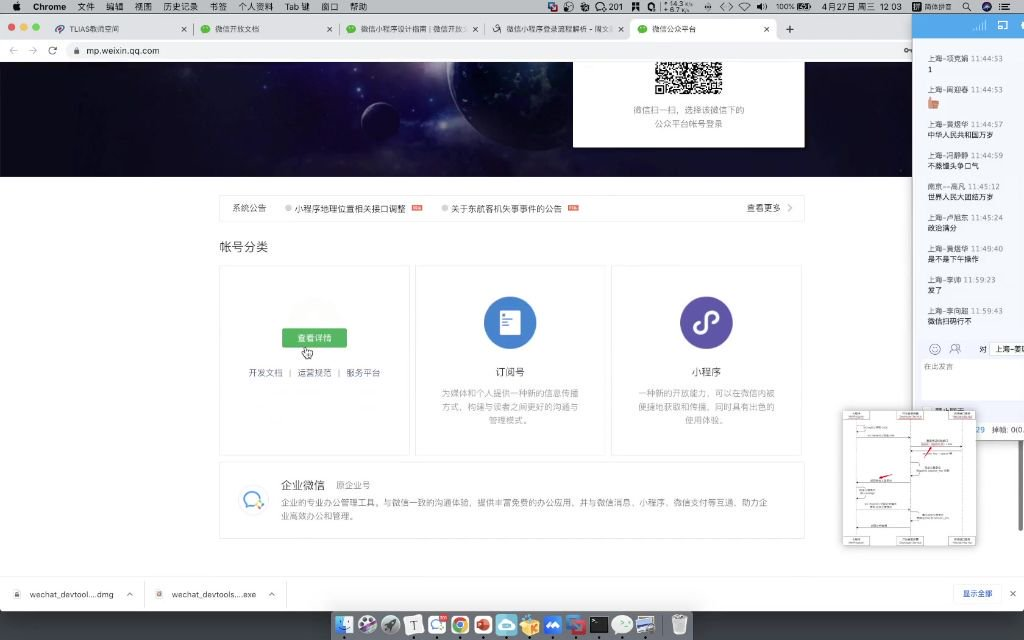Open the 历史记录 menu
This screenshot has width=1024, height=640.
click(x=180, y=7)
